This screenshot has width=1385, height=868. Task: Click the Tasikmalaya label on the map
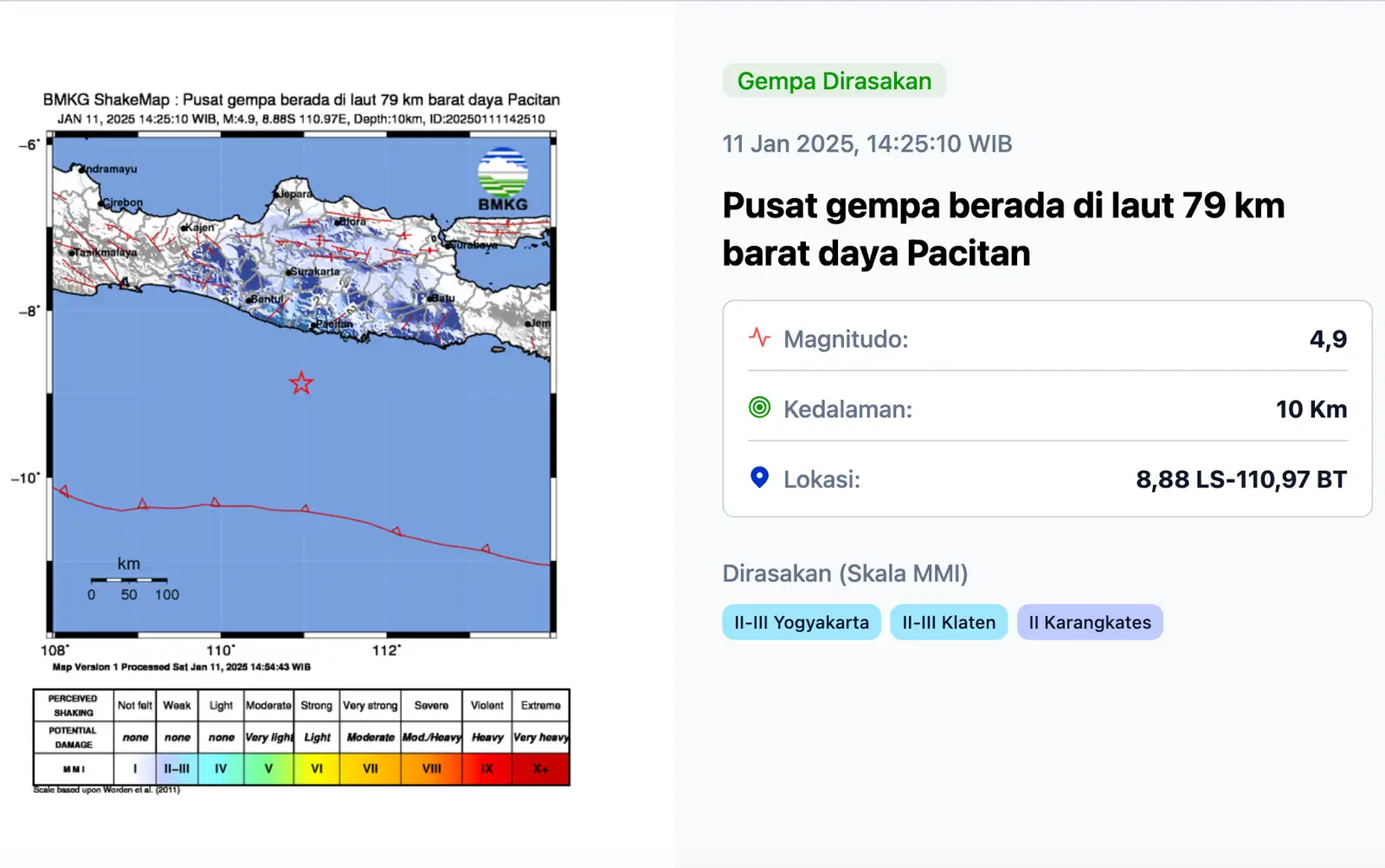pyautogui.click(x=106, y=252)
